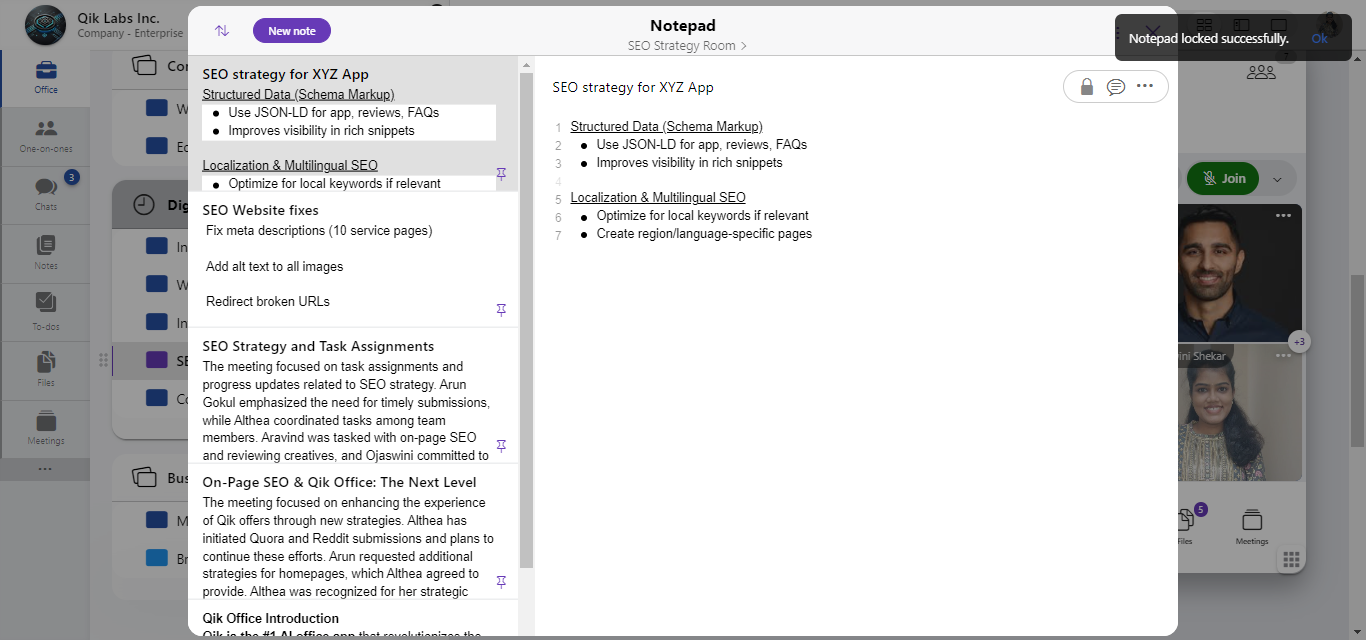The width and height of the screenshot is (1366, 640).
Task: Open Meetings in the left sidebar
Action: (x=46, y=427)
